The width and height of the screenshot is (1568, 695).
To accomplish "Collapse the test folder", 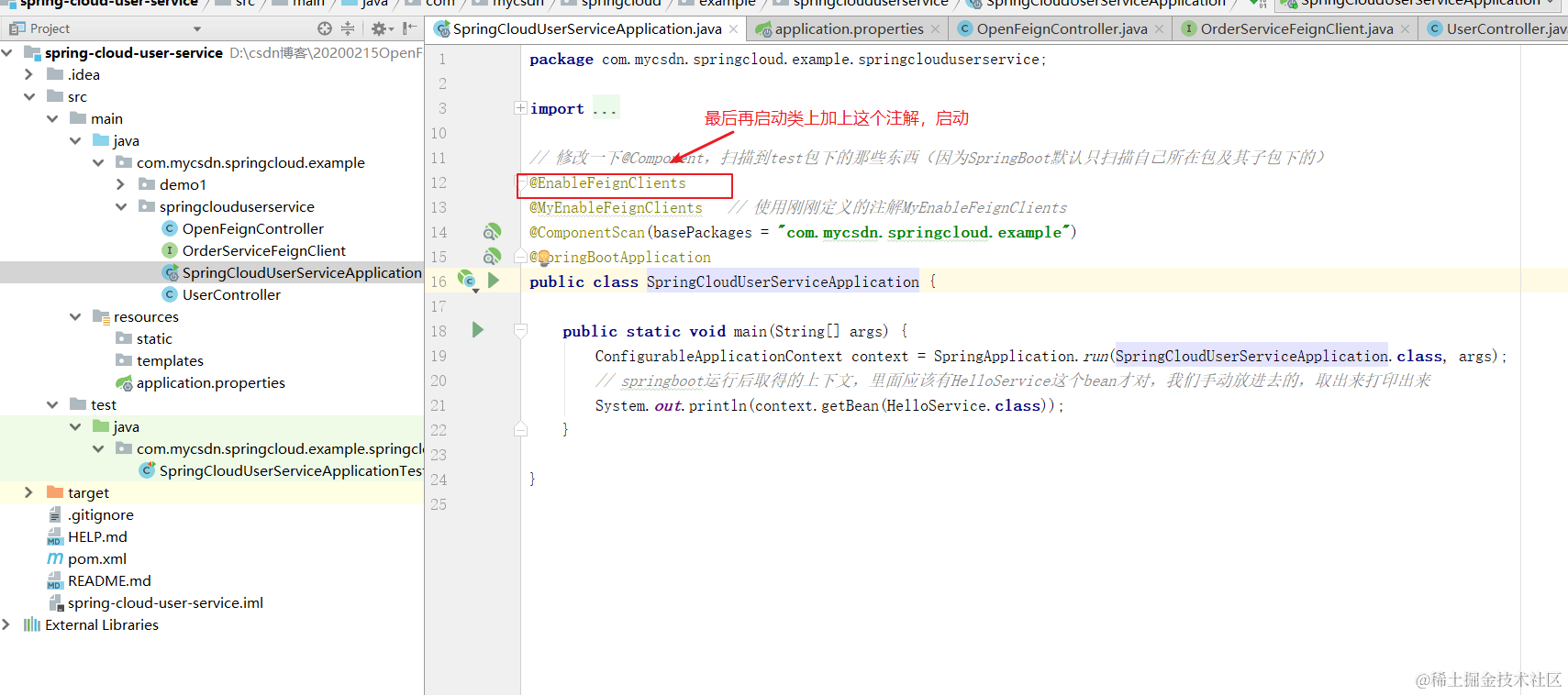I will click(52, 404).
